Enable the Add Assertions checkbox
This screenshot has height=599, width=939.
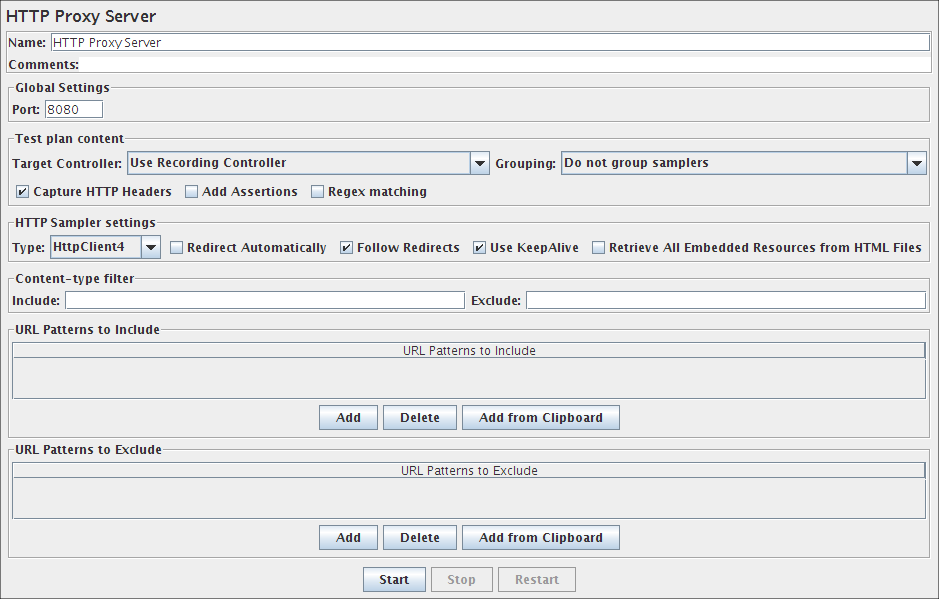click(x=192, y=192)
